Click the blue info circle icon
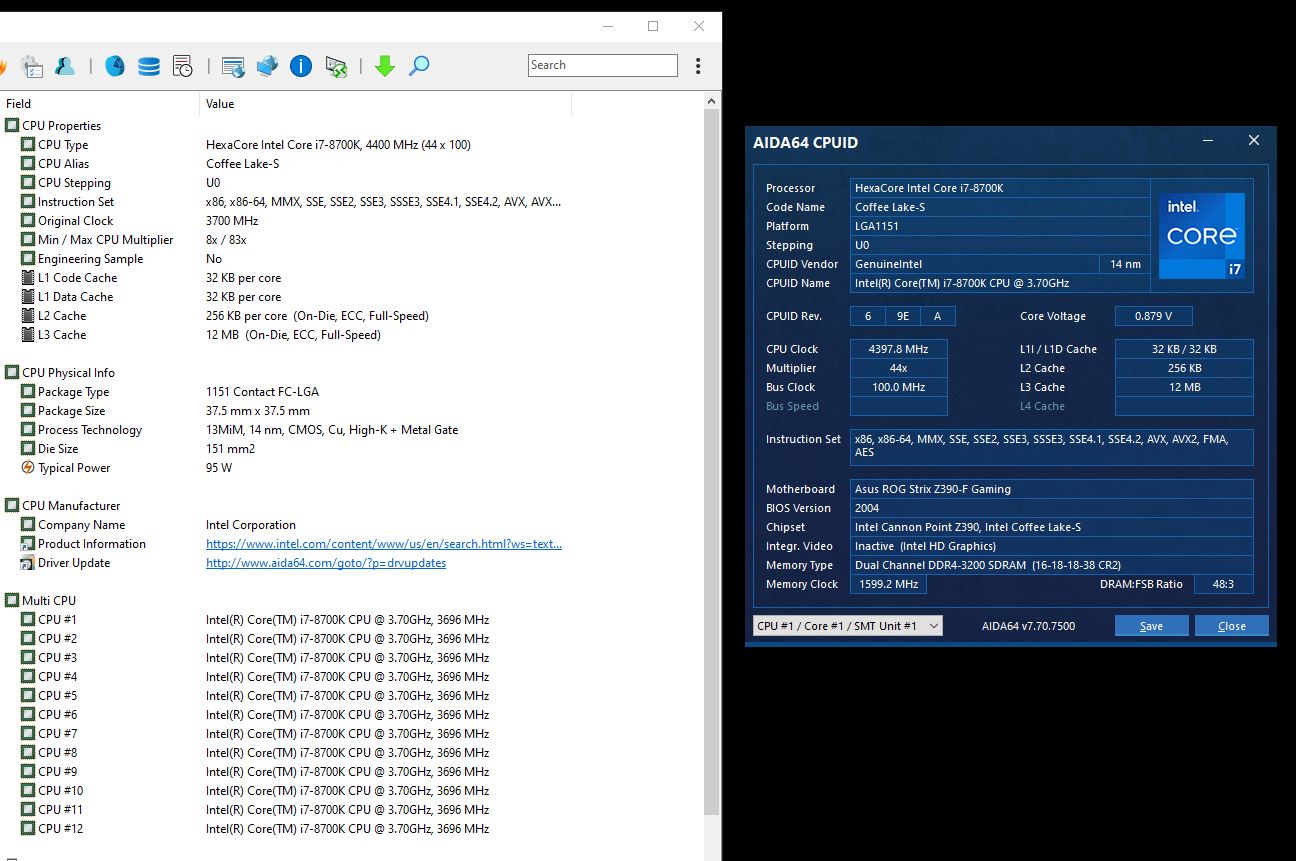 pyautogui.click(x=301, y=66)
